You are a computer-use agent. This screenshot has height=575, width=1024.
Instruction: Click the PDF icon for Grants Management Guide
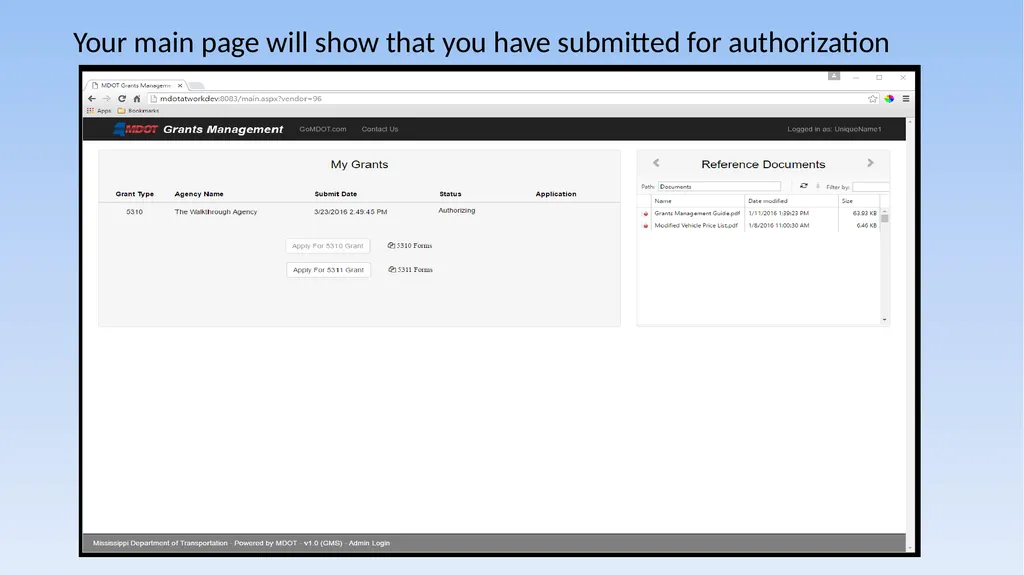646,214
